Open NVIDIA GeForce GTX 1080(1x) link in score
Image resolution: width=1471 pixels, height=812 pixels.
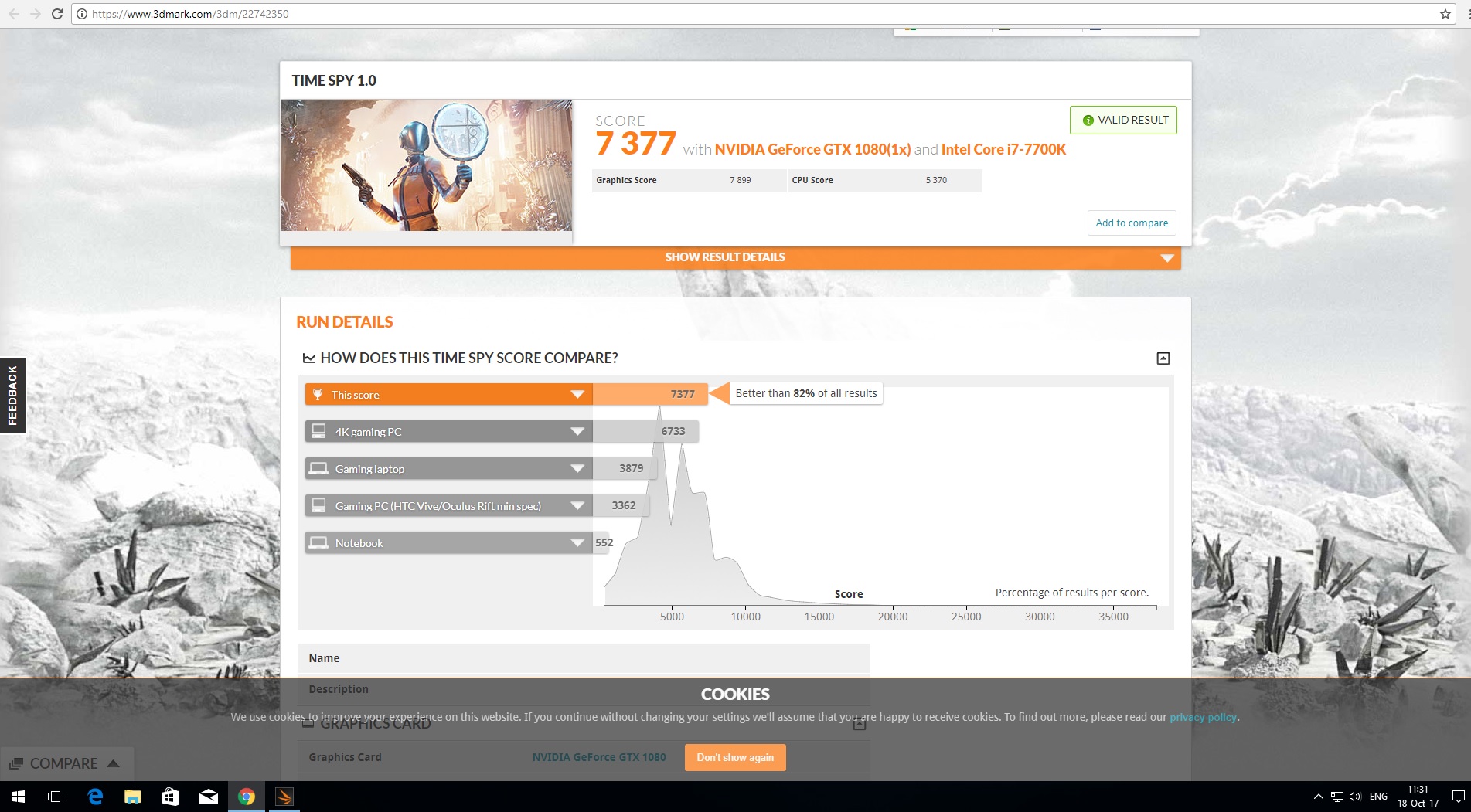coord(812,149)
